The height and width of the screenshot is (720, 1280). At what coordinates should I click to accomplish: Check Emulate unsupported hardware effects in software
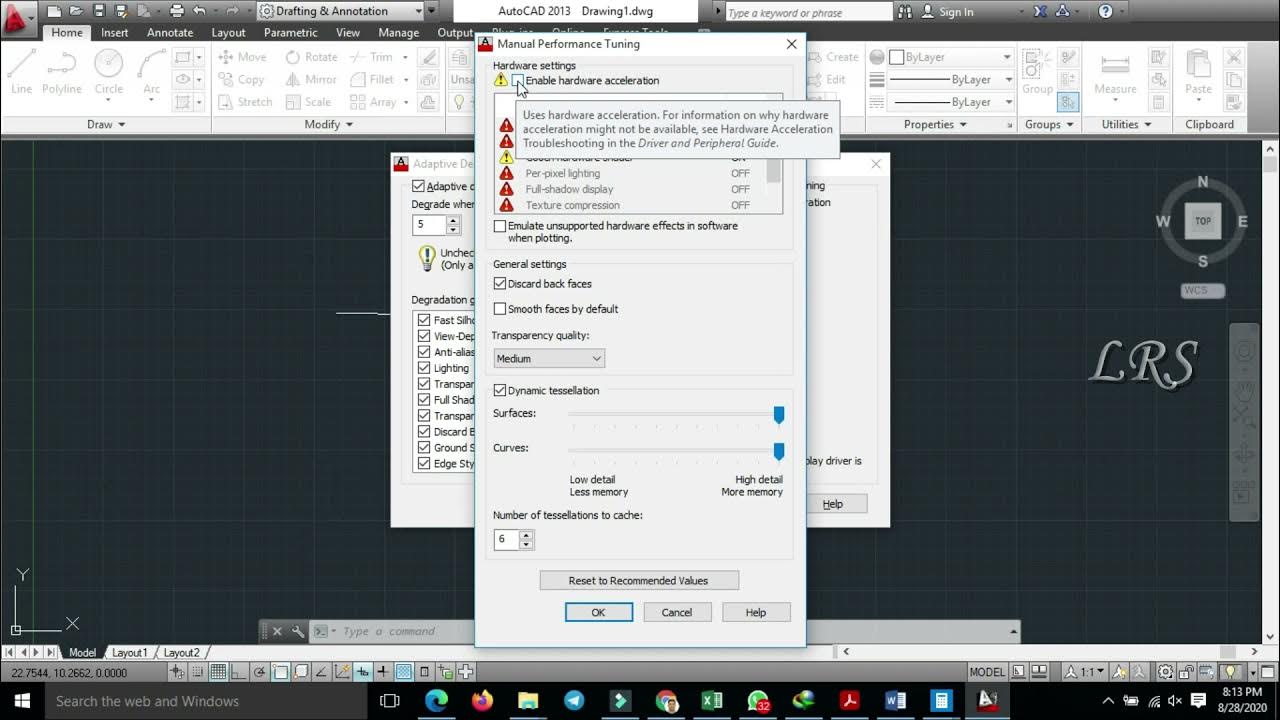coord(500,226)
